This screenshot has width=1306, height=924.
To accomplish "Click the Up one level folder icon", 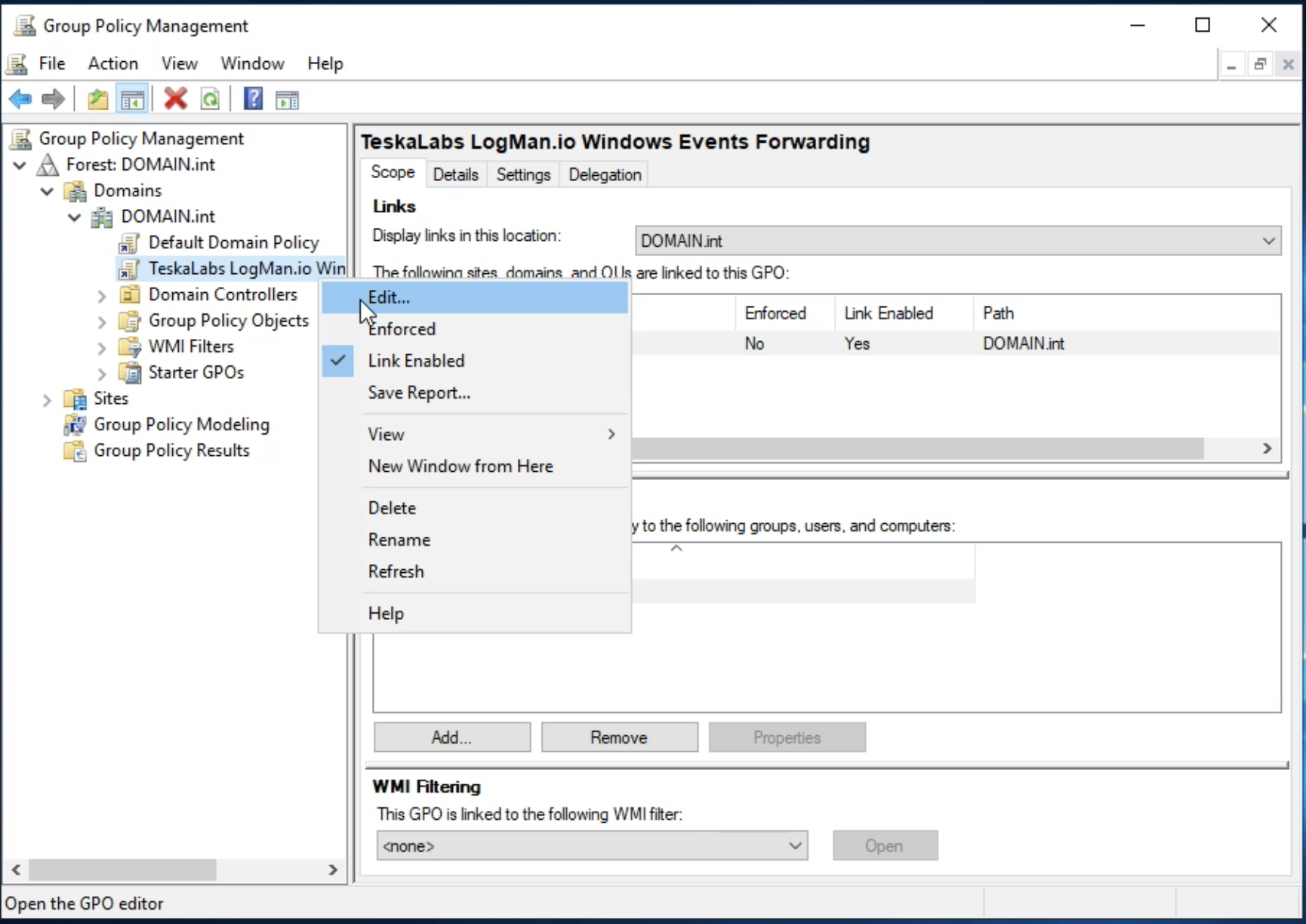I will 97,99.
